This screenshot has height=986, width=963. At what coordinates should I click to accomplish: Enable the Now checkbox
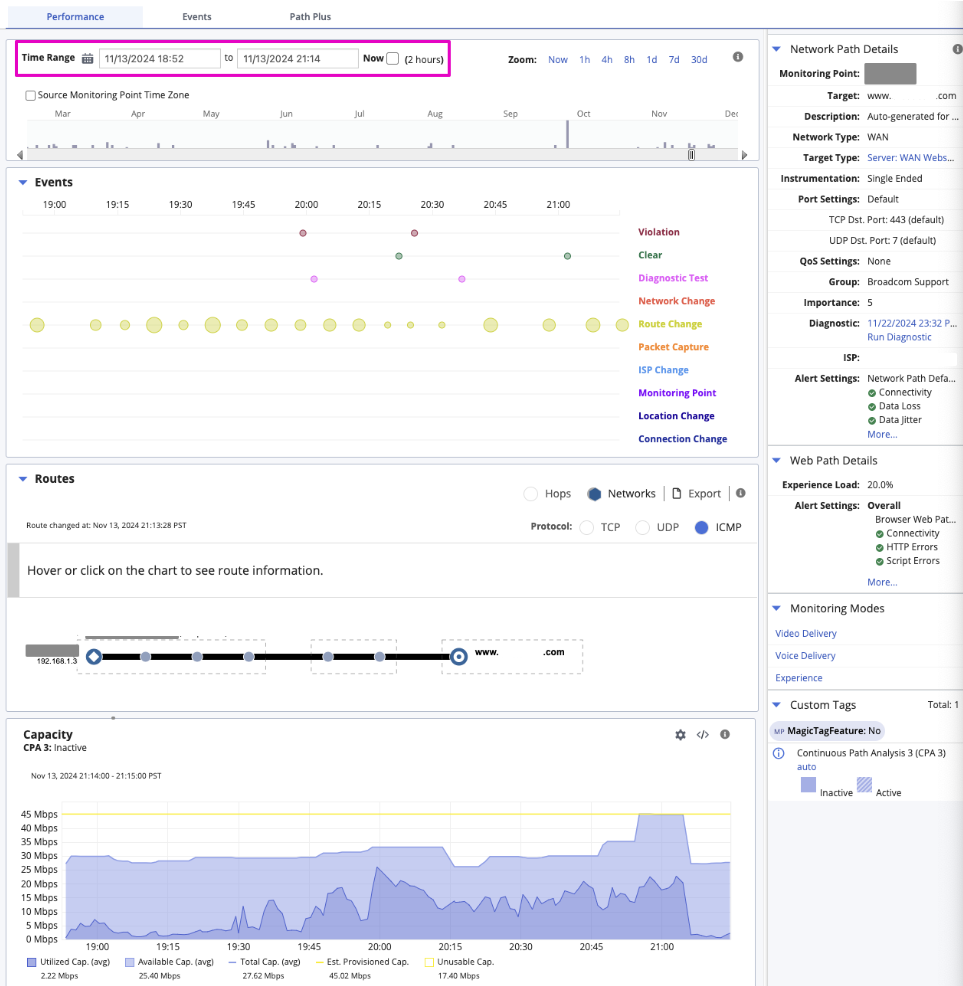tap(392, 59)
